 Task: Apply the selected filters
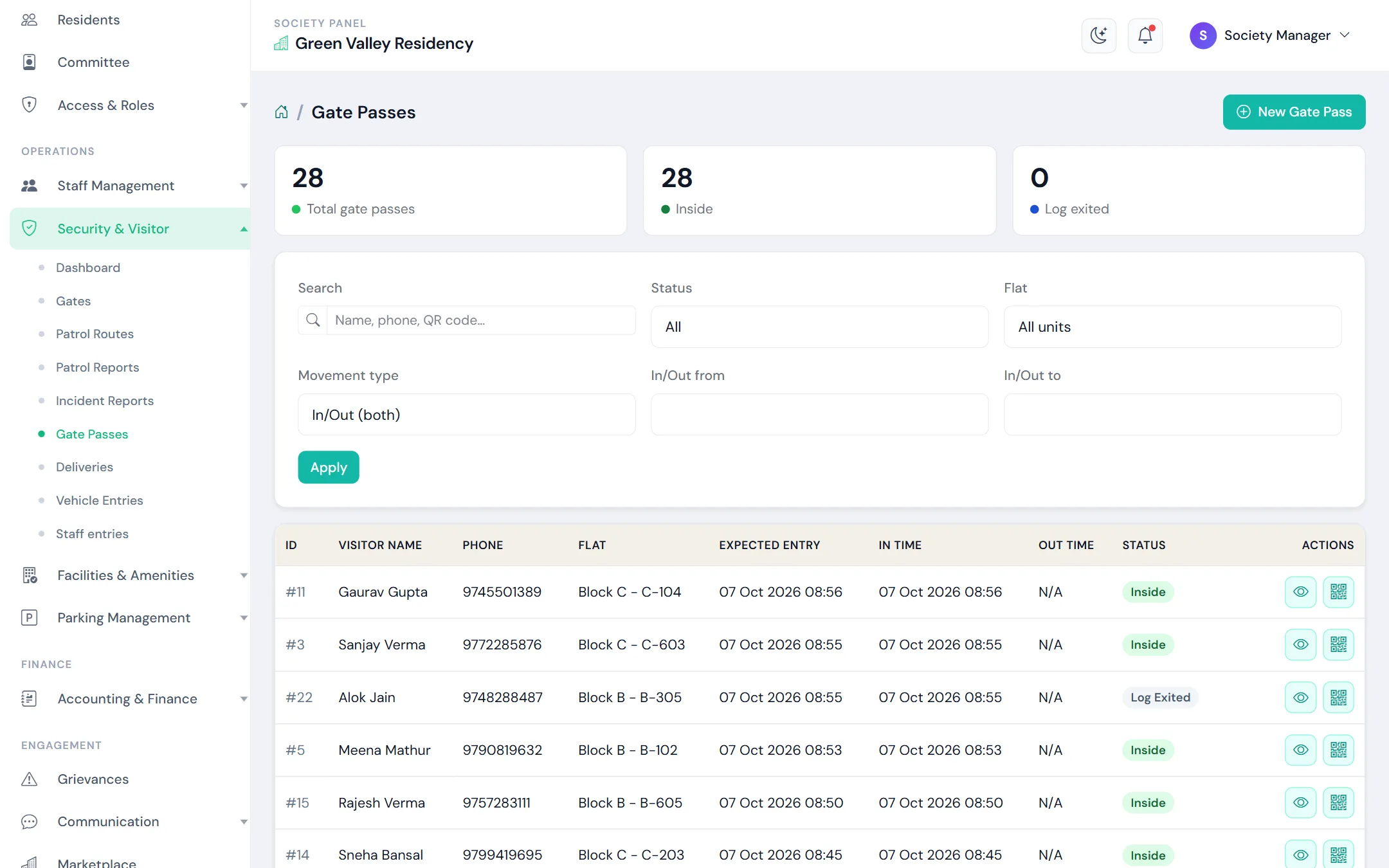coord(329,467)
